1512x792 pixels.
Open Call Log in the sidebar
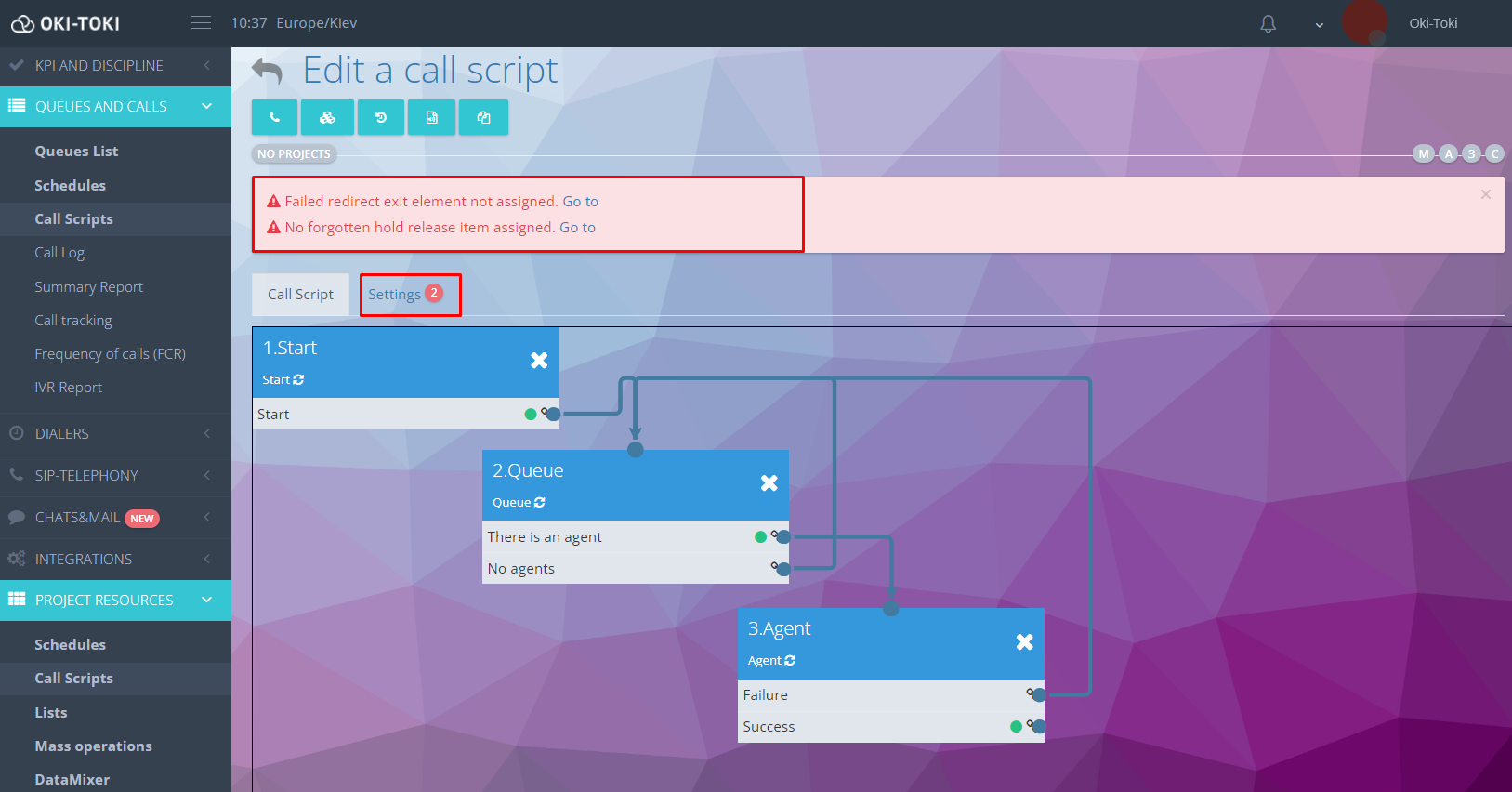point(59,253)
